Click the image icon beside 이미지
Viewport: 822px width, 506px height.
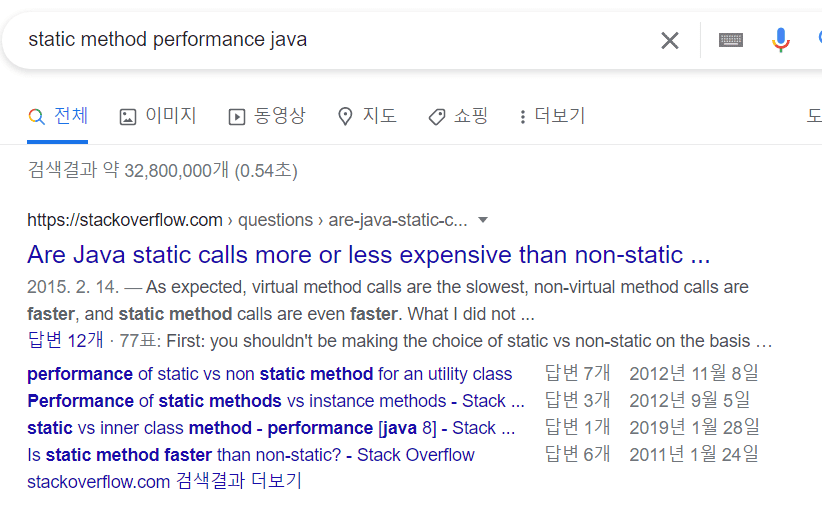(x=128, y=116)
